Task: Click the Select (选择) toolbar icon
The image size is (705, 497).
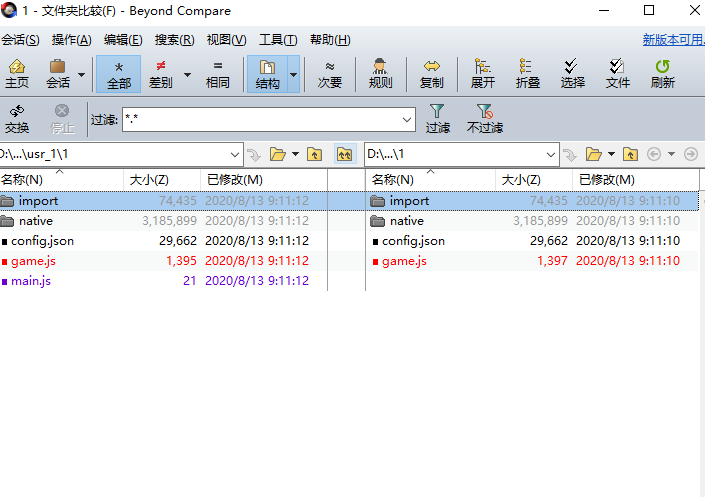Action: 572,74
